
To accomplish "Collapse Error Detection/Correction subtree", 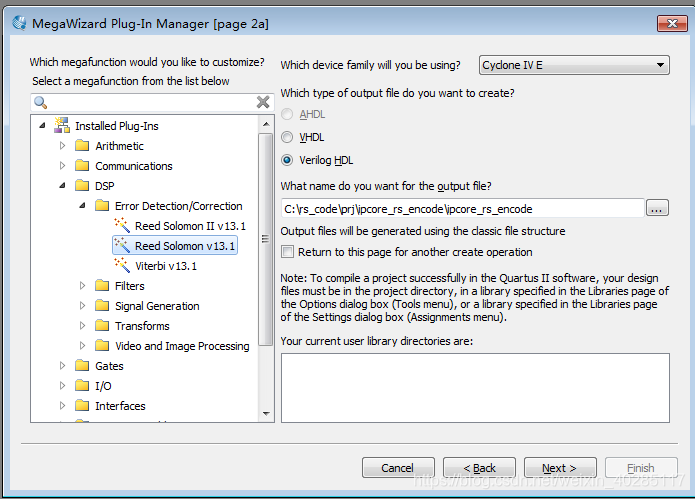I will [x=82, y=205].
